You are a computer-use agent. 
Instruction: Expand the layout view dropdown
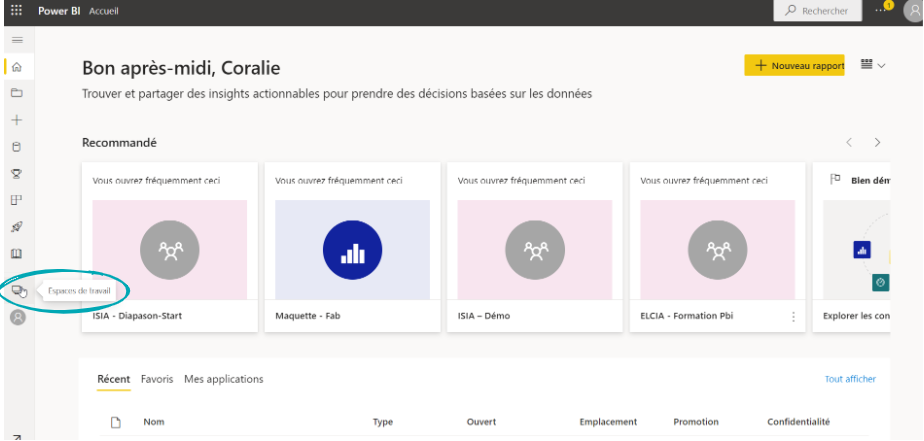(x=873, y=65)
